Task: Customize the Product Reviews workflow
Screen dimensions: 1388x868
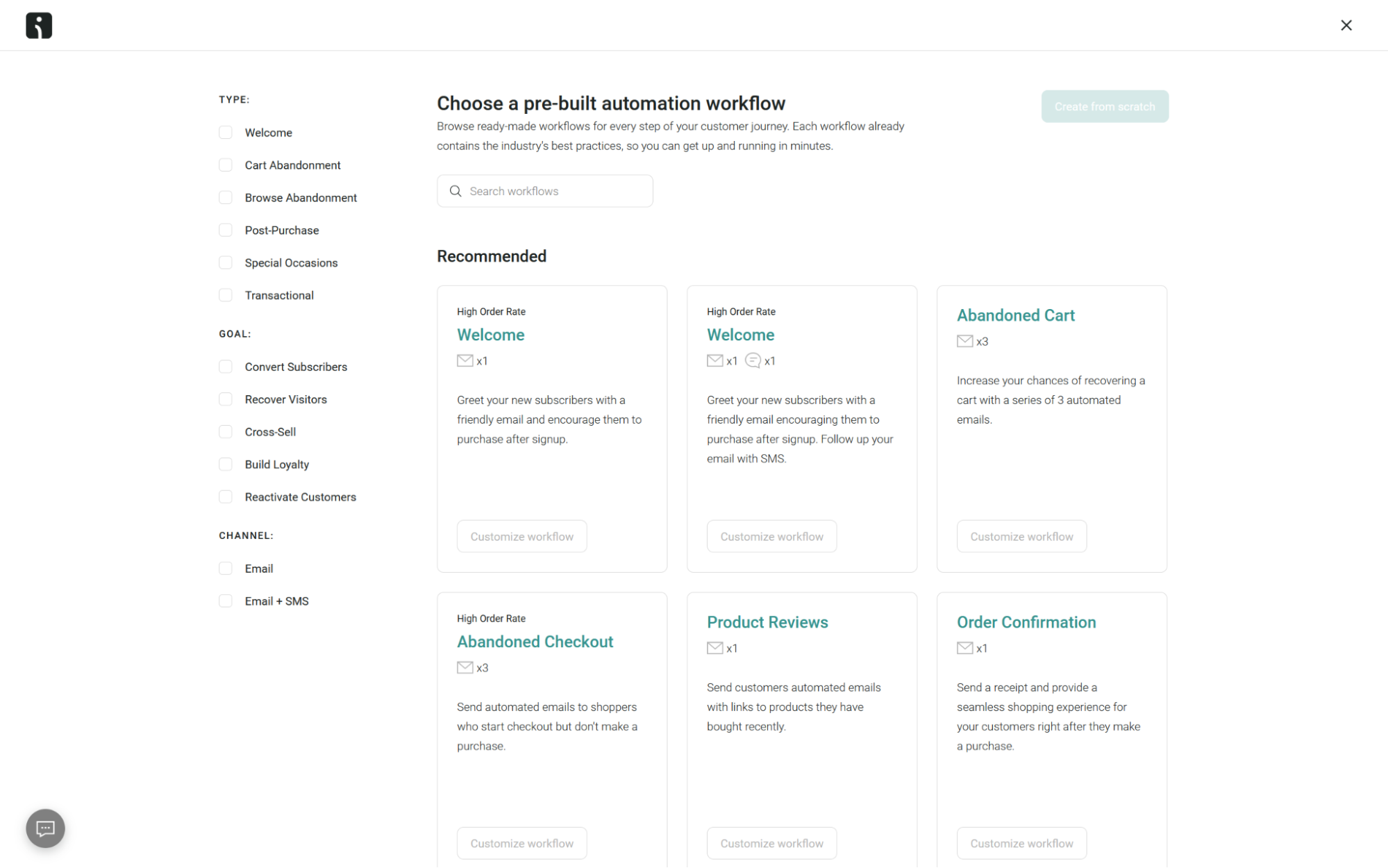Action: pyautogui.click(x=771, y=842)
